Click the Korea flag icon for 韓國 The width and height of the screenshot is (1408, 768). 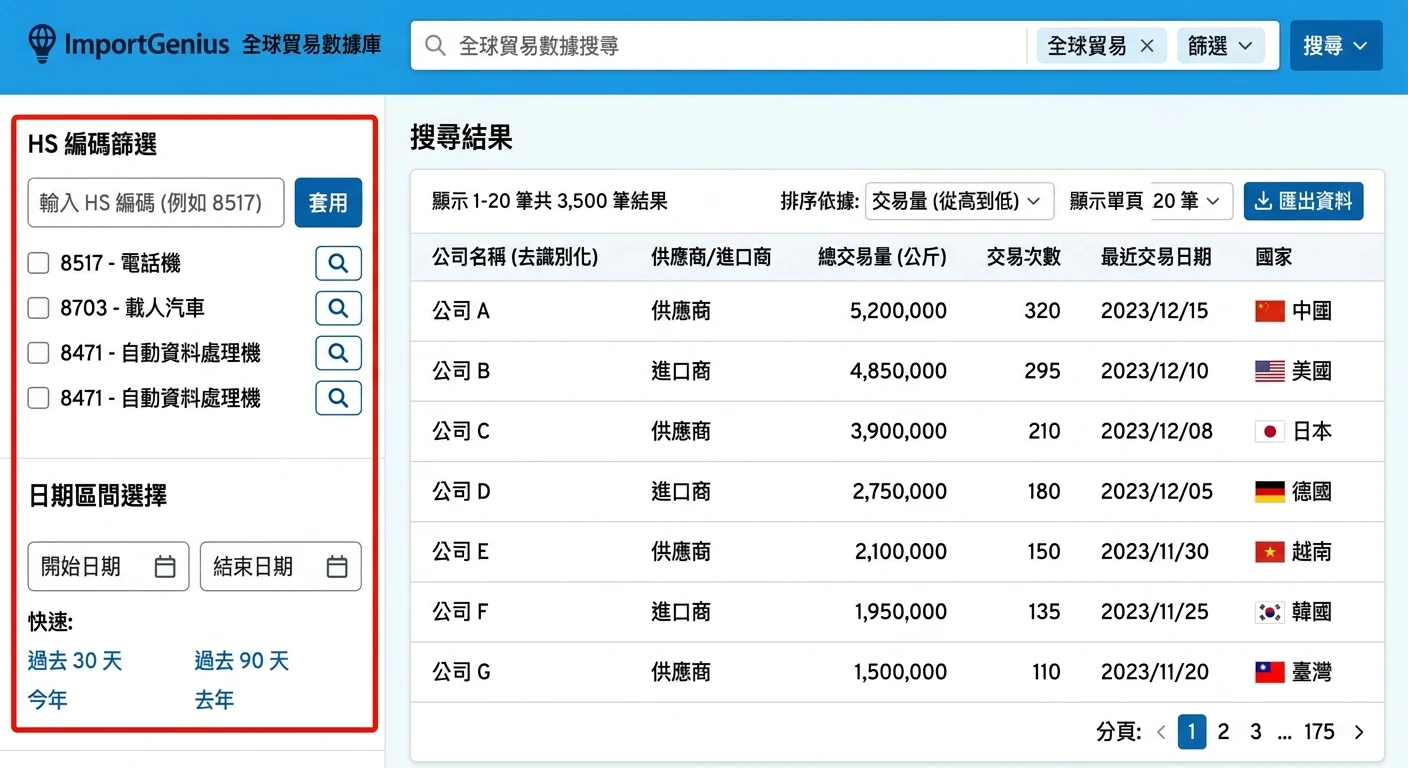(1269, 611)
